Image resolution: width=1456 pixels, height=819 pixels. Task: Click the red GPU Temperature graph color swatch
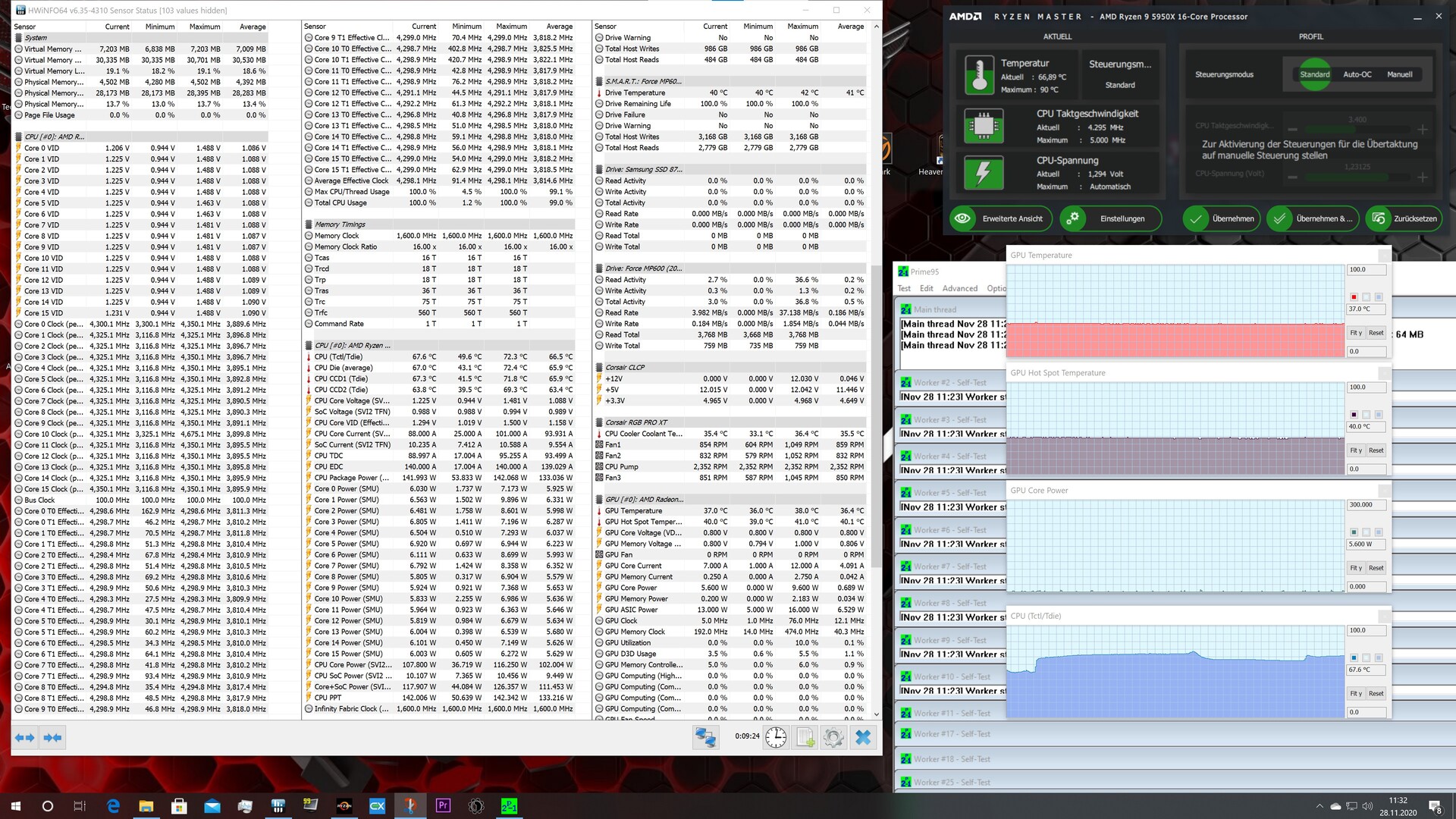[x=1354, y=297]
